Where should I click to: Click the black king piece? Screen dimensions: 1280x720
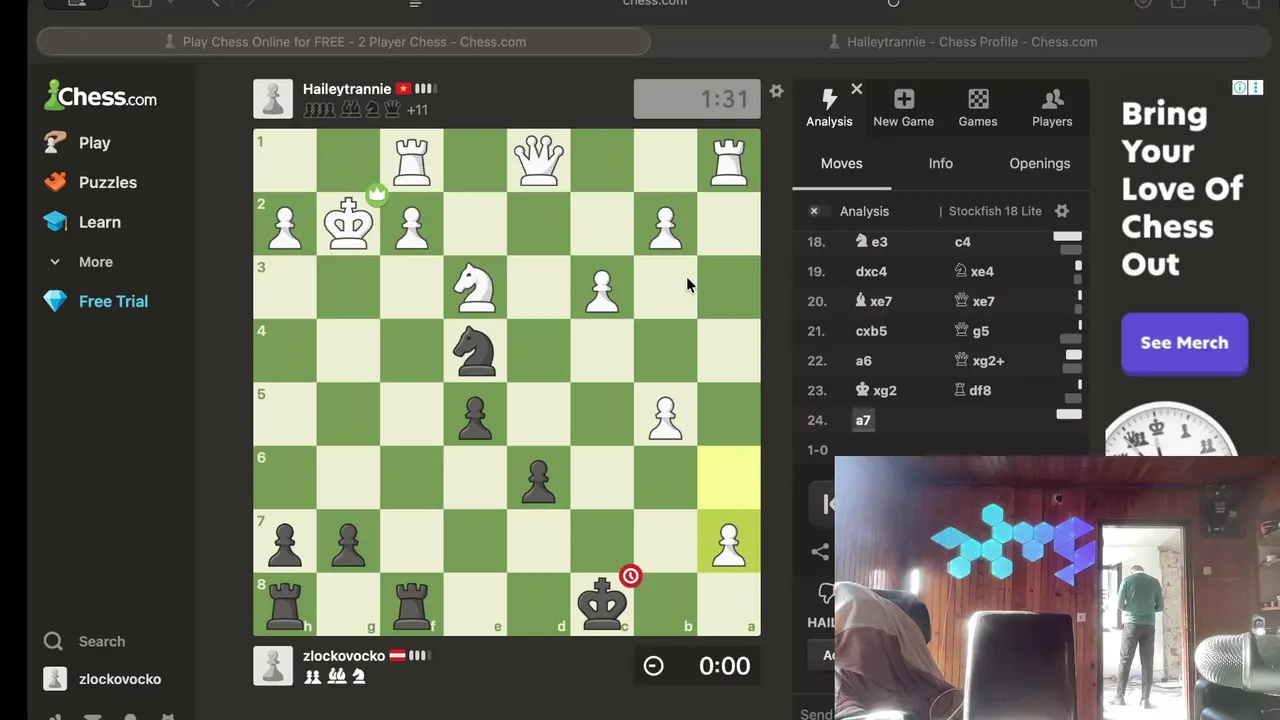(601, 603)
